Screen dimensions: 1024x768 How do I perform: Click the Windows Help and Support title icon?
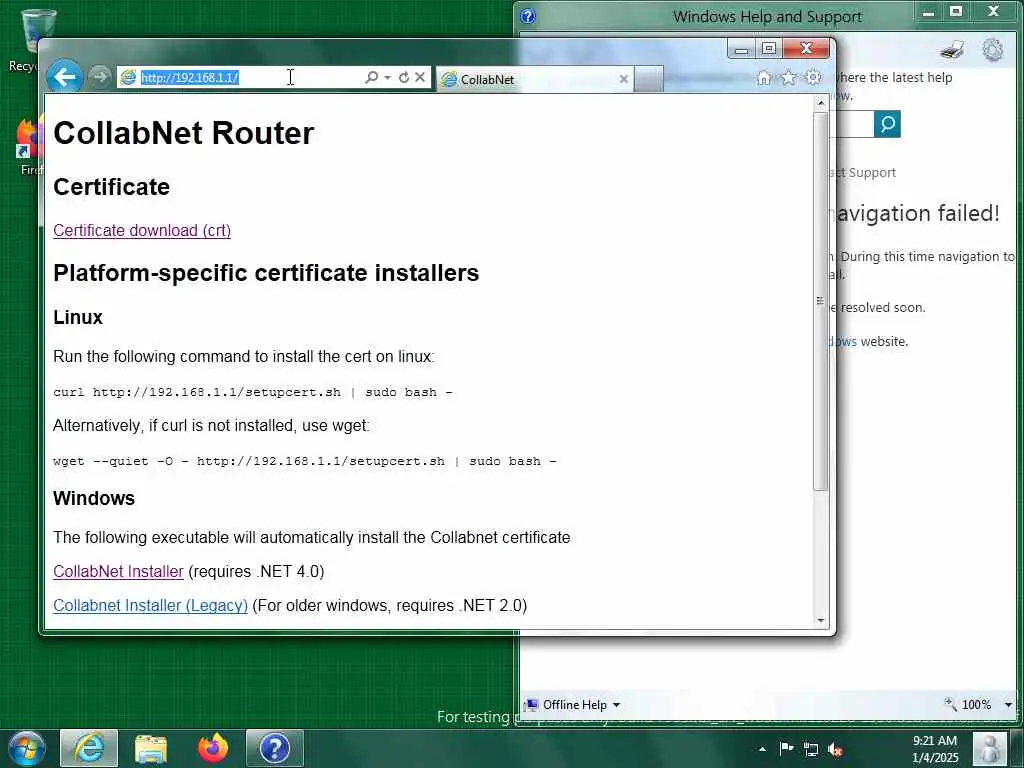(528, 16)
